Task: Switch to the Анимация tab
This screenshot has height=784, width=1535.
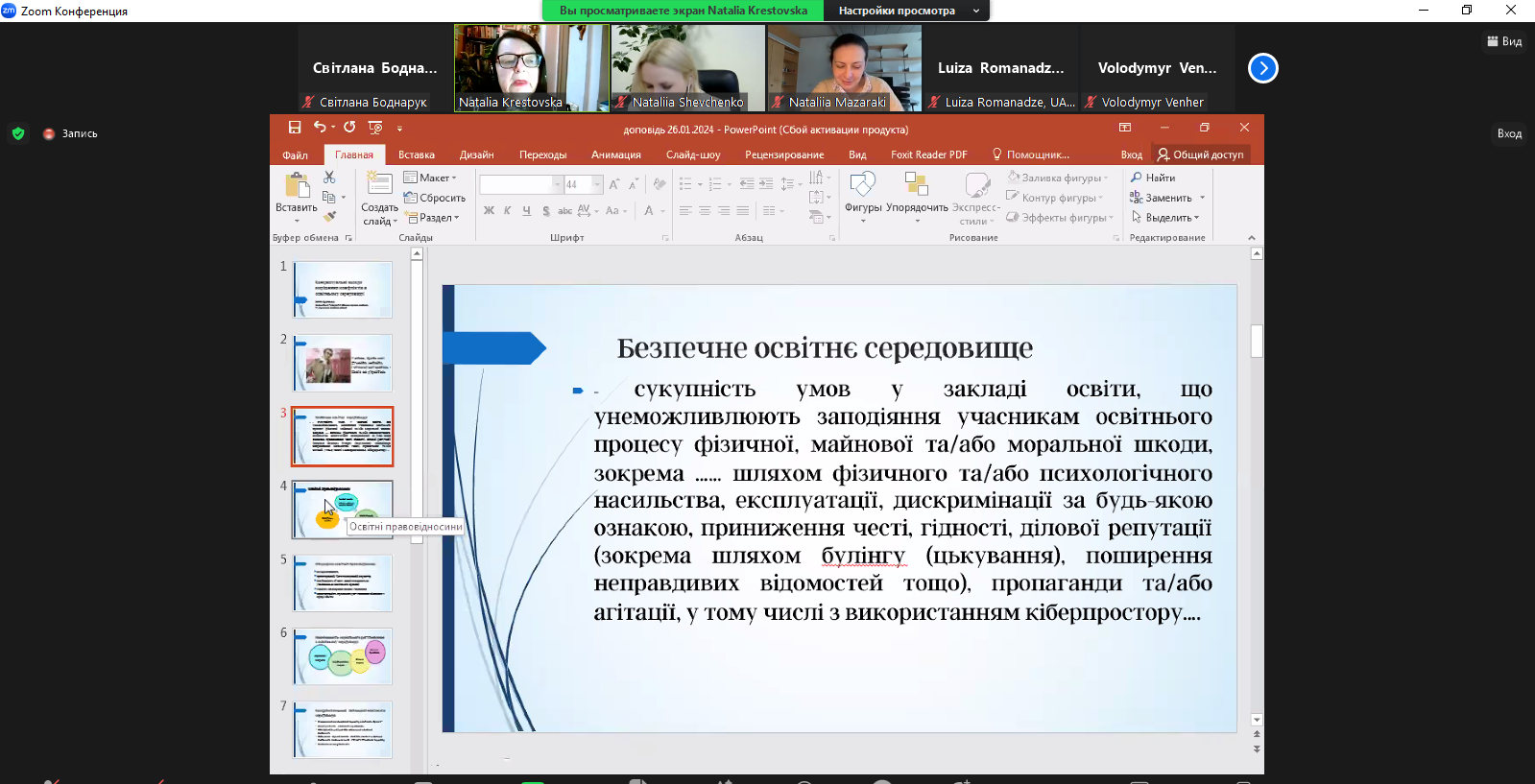Action: 616,154
